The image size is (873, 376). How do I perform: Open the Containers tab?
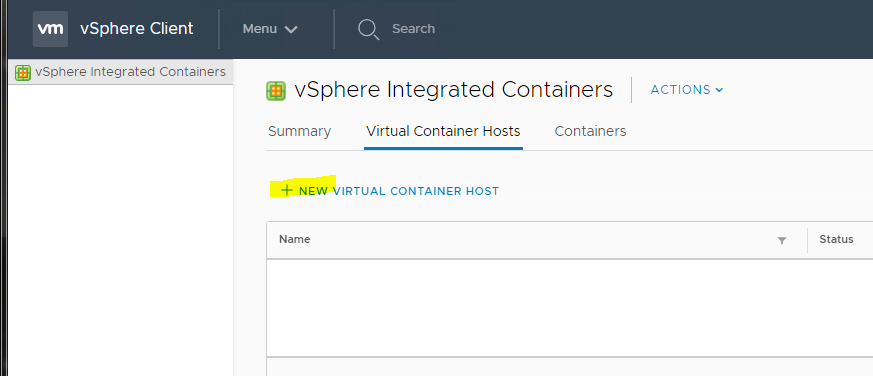click(x=590, y=131)
